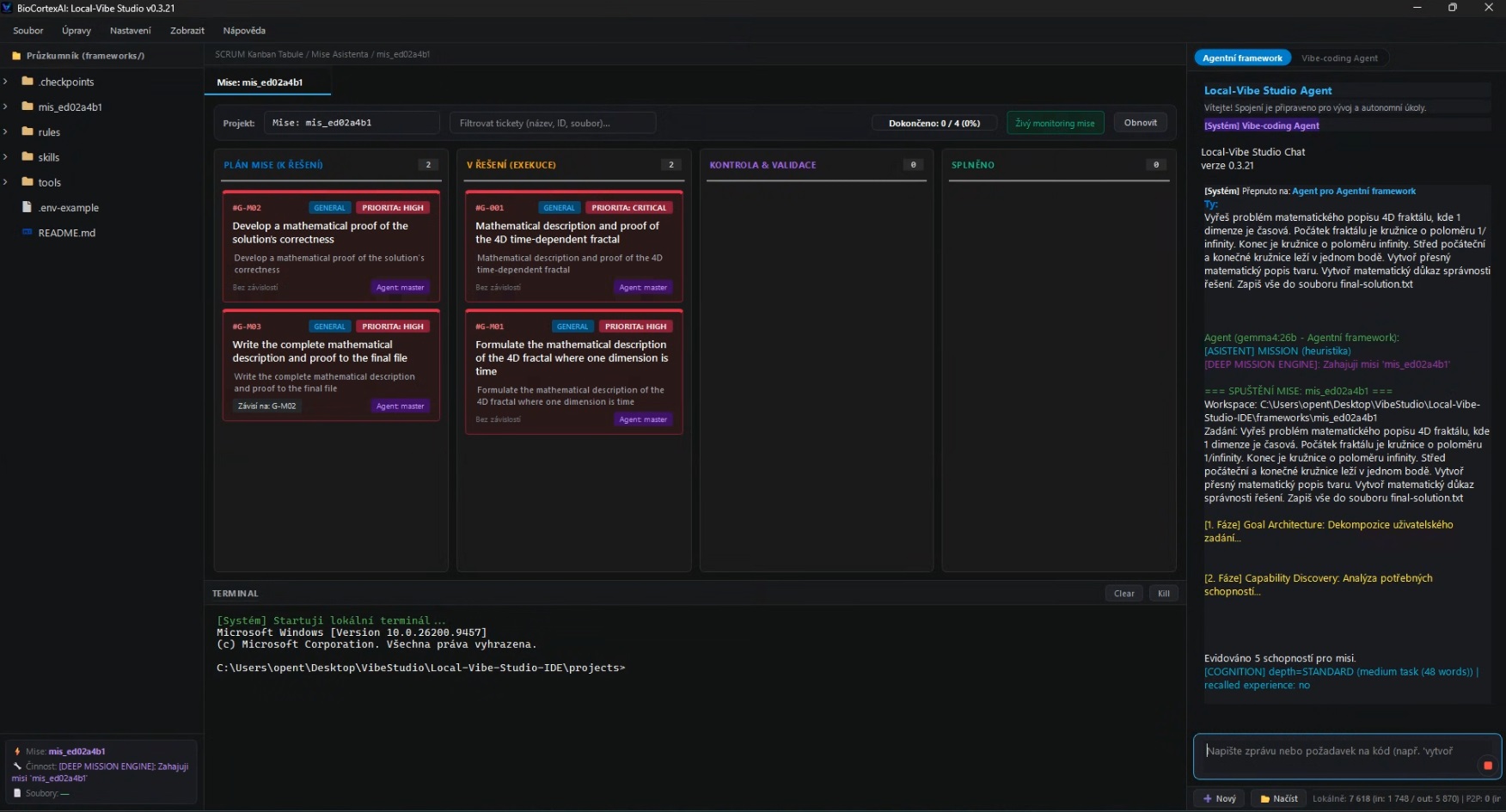Click the SCRUM Kanban Tabule breadcrumb
1506x812 pixels.
click(x=259, y=54)
